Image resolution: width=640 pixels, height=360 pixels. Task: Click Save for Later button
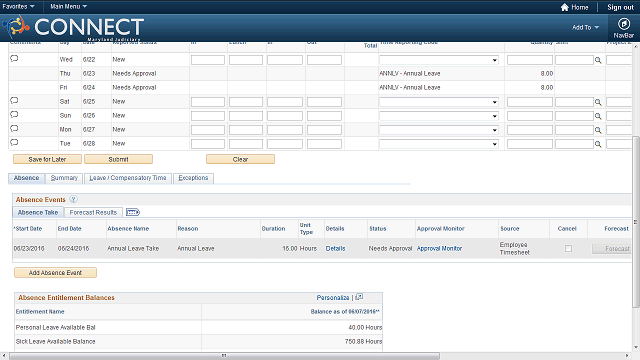pyautogui.click(x=47, y=159)
